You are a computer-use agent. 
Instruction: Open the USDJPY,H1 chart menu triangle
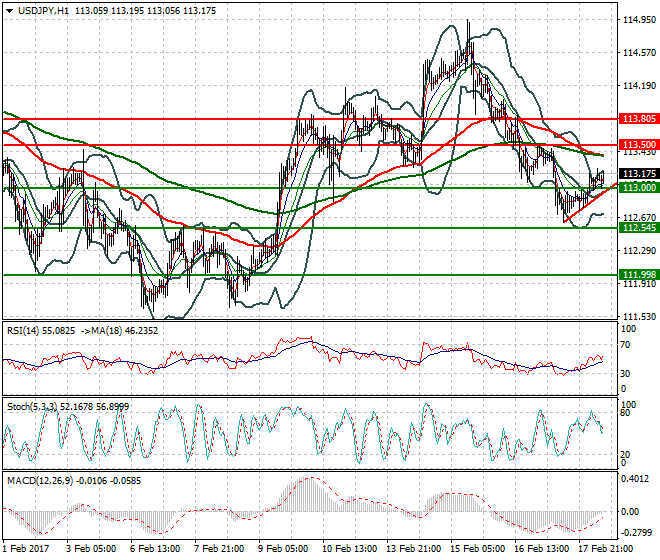(x=10, y=11)
